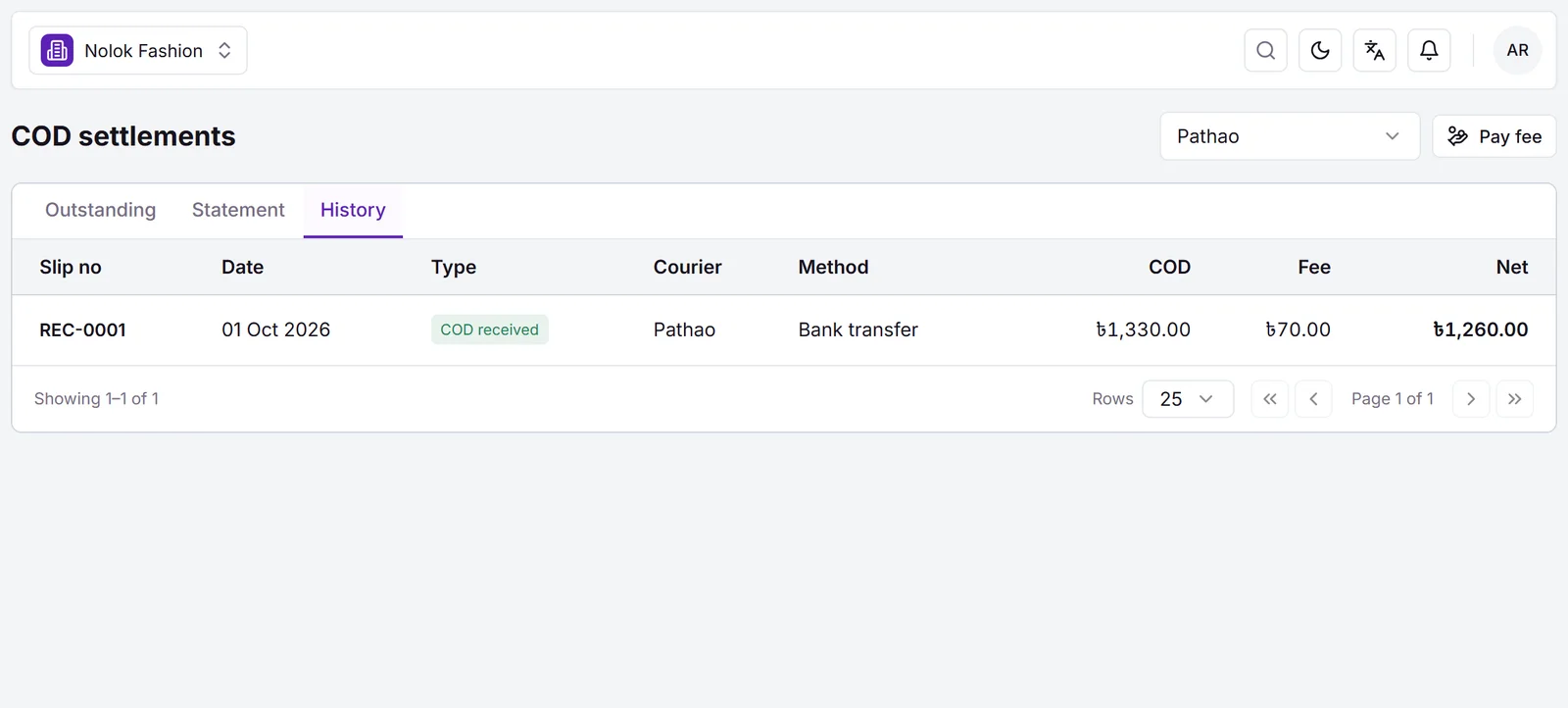This screenshot has height=708, width=1568.
Task: Expand the Nolok Fashion store switcher
Action: coord(138,50)
